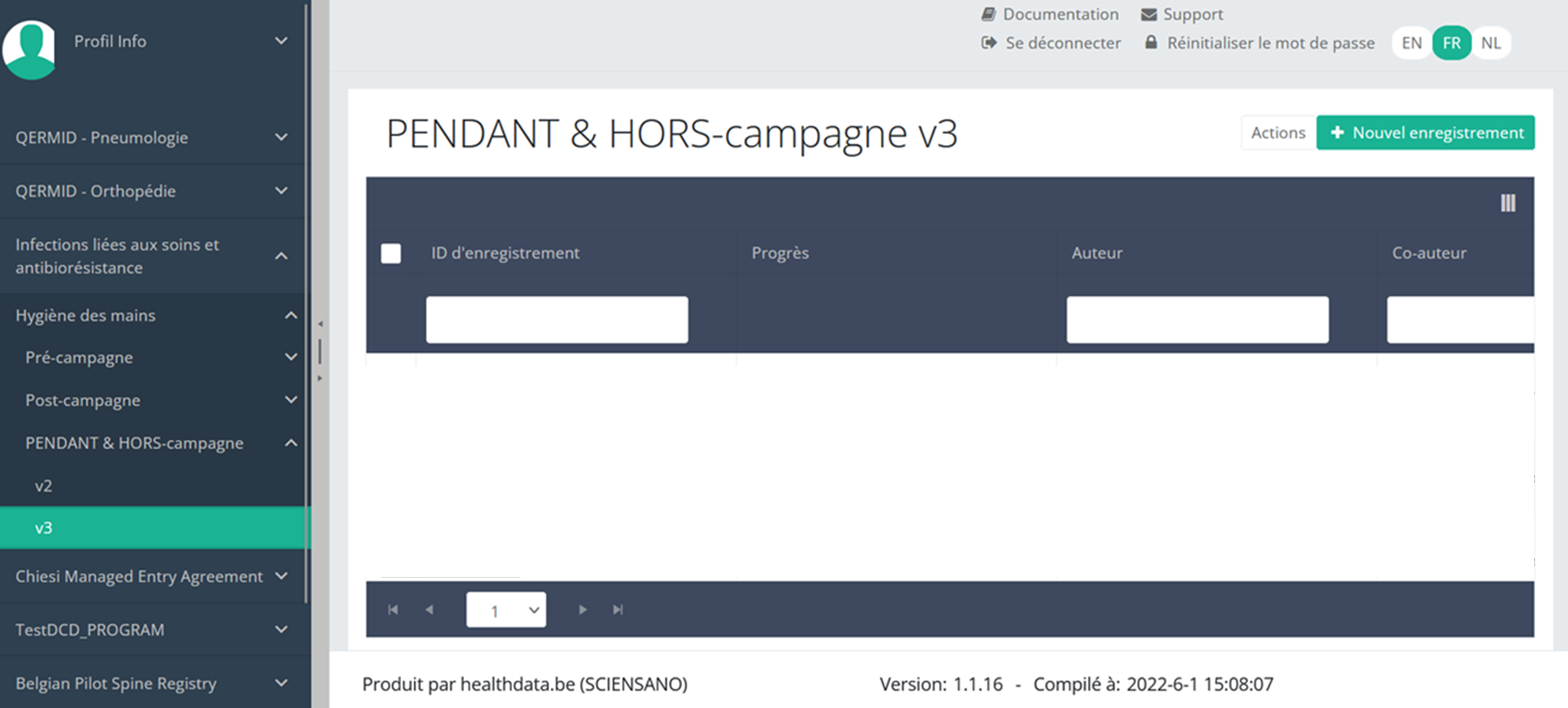Collapse the sidebar using splitter arrow
Image resolution: width=1568 pixels, height=708 pixels.
[x=320, y=324]
